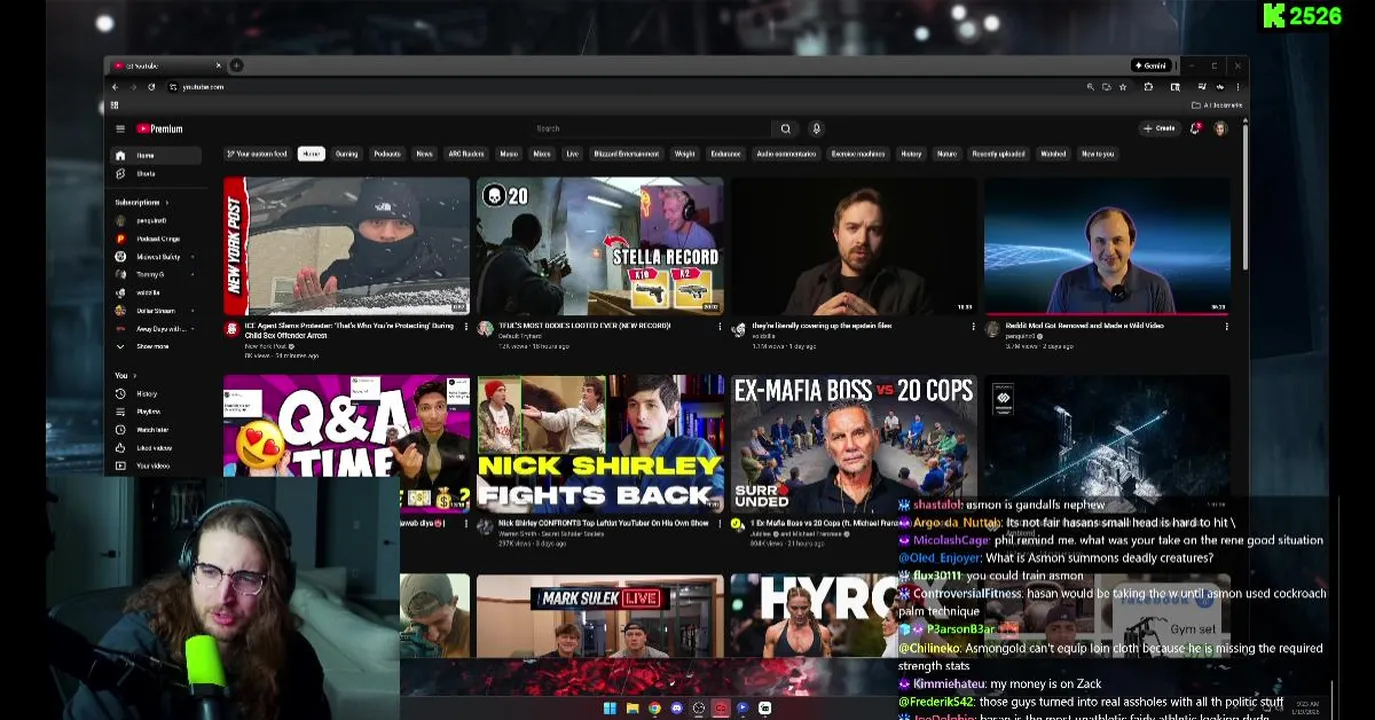Open the Windows Start menu

[x=610, y=708]
